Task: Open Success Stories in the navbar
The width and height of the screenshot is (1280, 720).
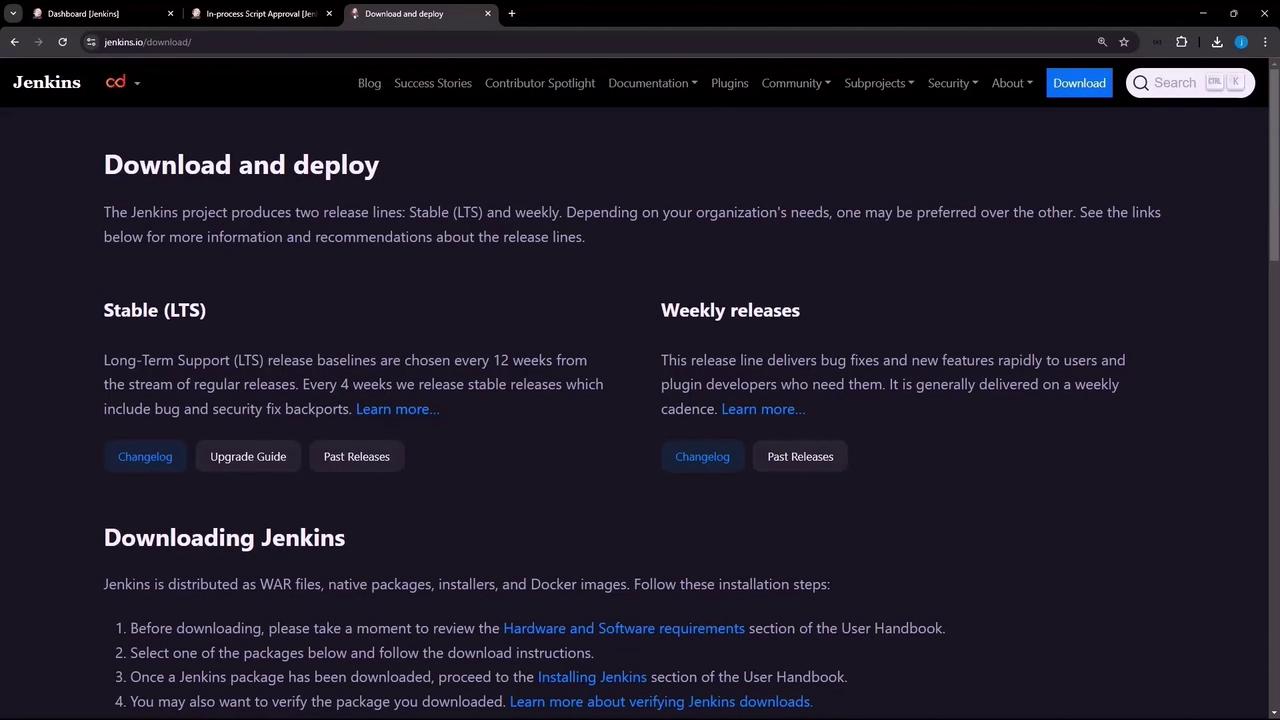Action: [x=433, y=83]
